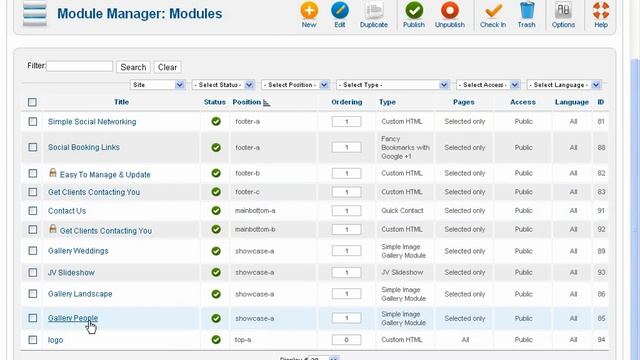
Task: Click the Search button
Action: 133,67
